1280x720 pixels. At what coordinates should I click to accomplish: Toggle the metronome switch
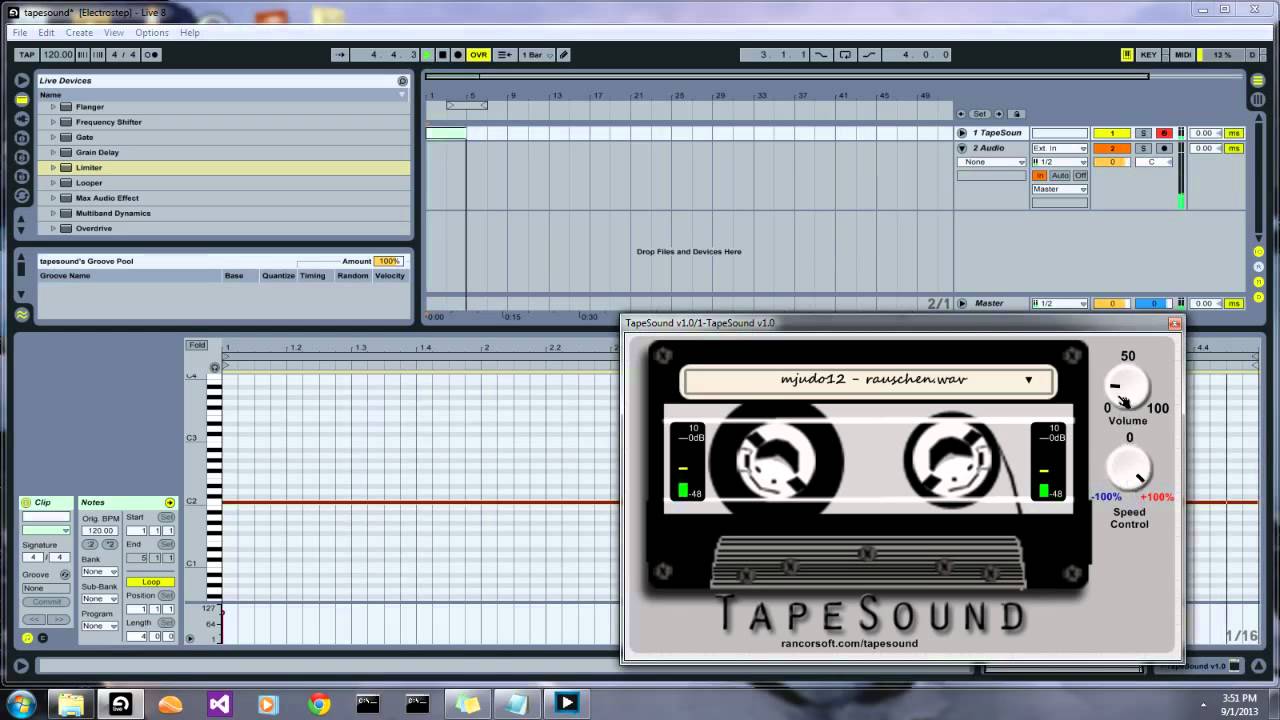(x=151, y=55)
